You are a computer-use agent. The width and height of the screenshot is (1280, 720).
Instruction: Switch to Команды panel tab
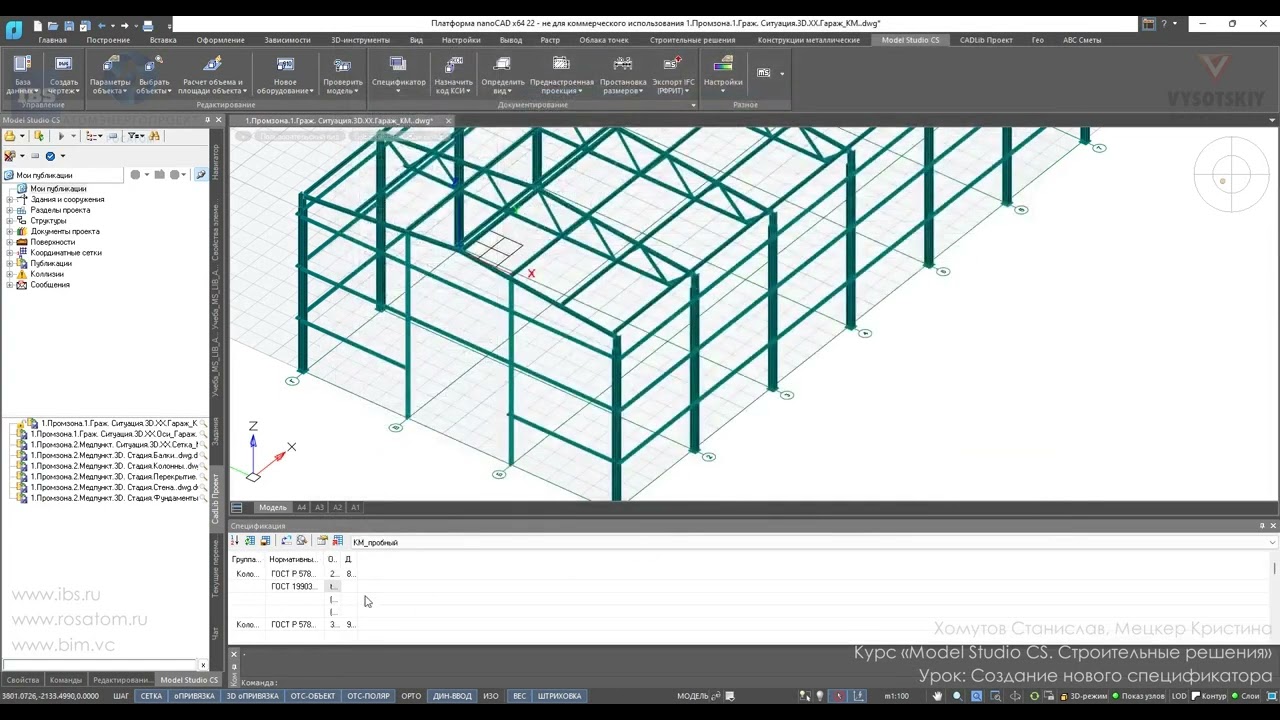tap(66, 680)
